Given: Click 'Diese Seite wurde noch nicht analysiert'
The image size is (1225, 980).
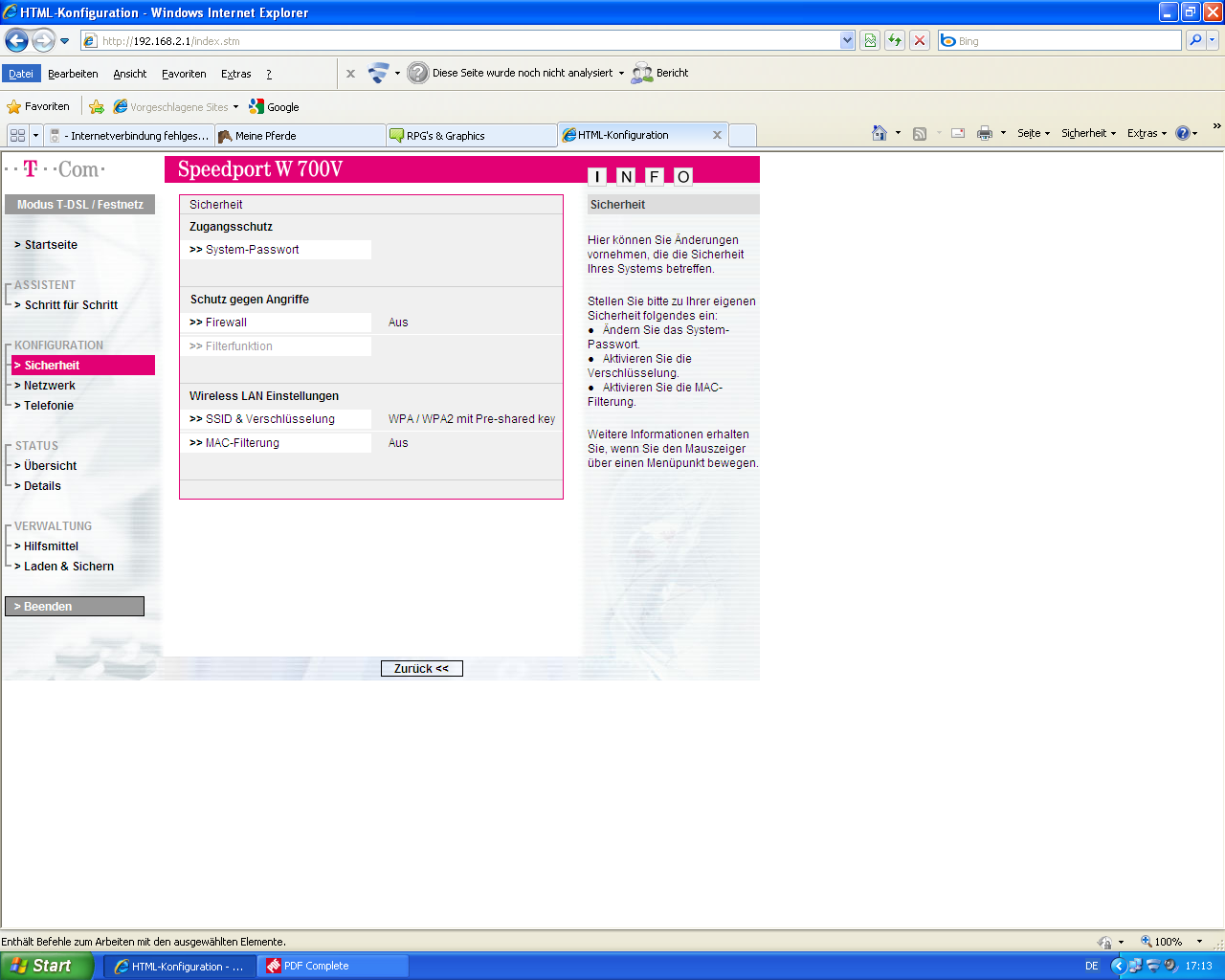Looking at the screenshot, I should 523,73.
